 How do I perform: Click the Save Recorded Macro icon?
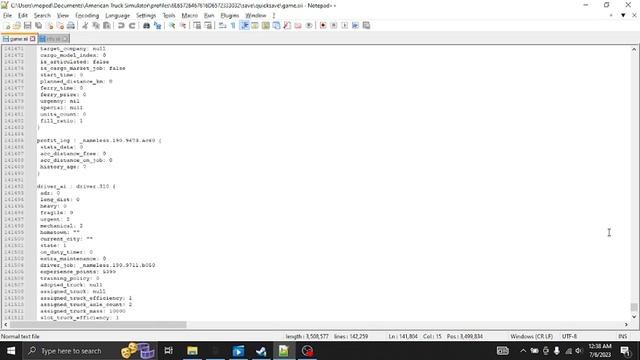(366, 25)
